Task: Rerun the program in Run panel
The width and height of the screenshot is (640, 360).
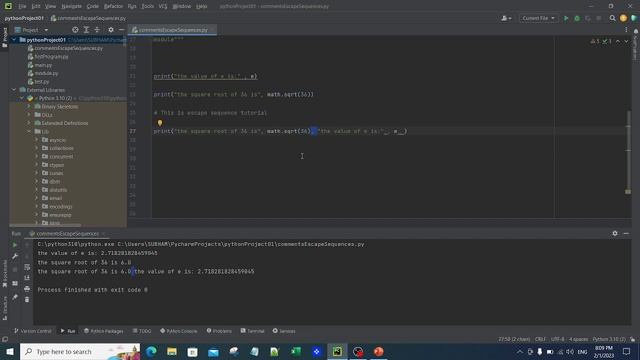Action: click(x=15, y=245)
